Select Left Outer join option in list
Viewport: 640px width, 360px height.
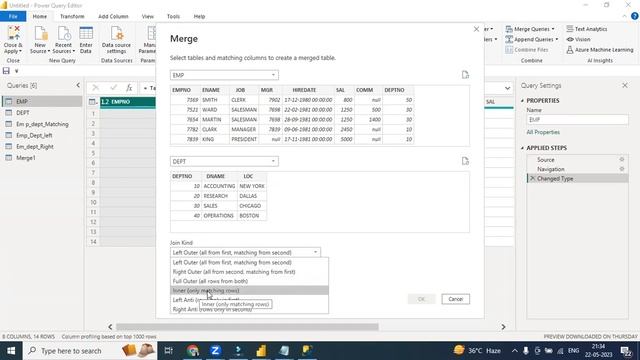pyautogui.click(x=249, y=262)
